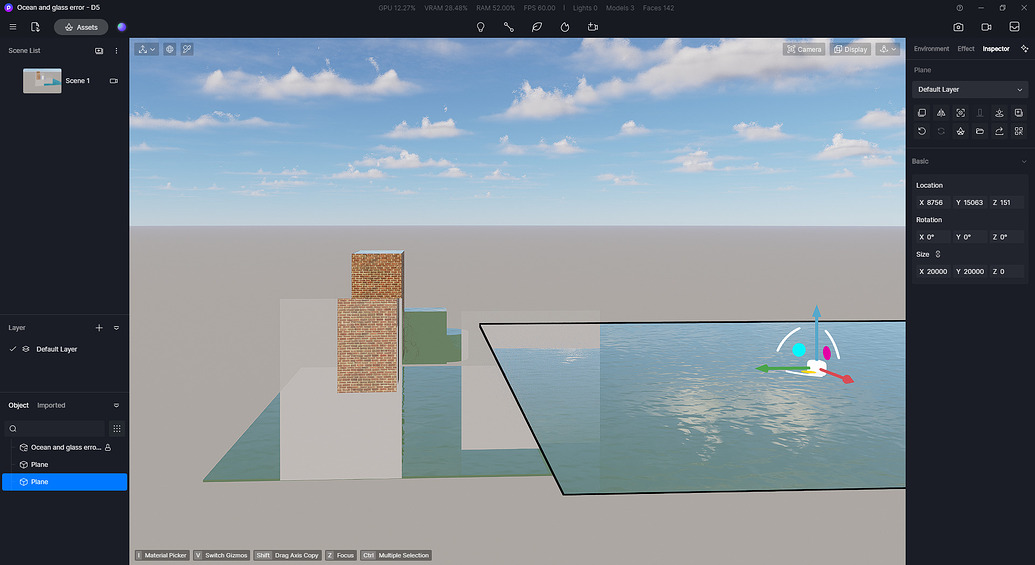Select the Ocean and glass error model row
Screen dimensions: 1035x565
click(x=65, y=448)
